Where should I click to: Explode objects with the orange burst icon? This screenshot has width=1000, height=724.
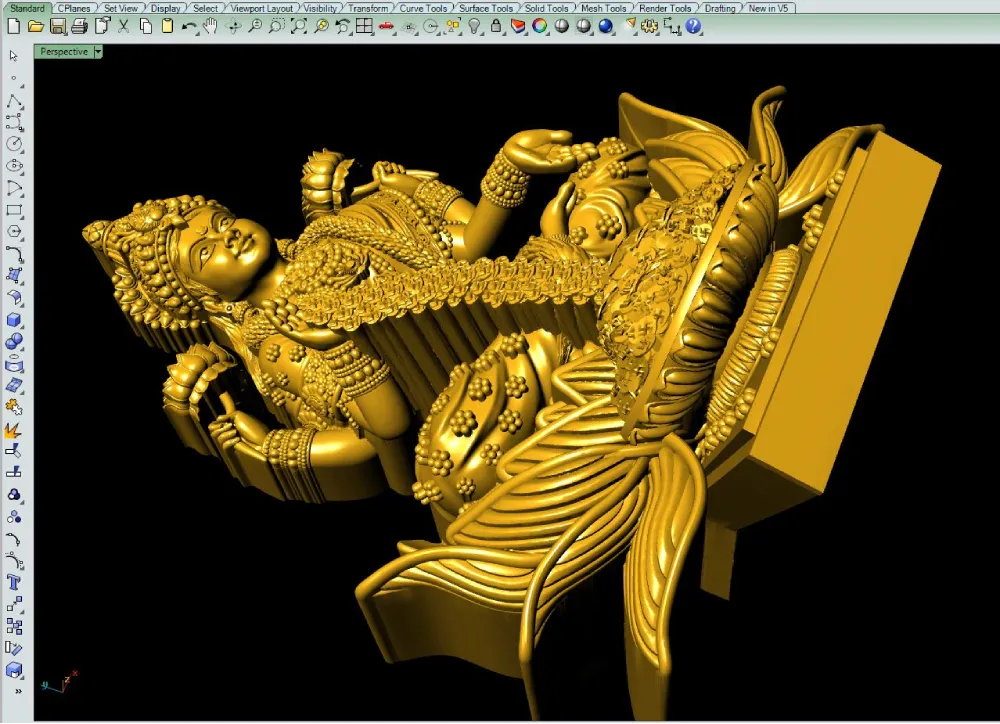pyautogui.click(x=14, y=429)
